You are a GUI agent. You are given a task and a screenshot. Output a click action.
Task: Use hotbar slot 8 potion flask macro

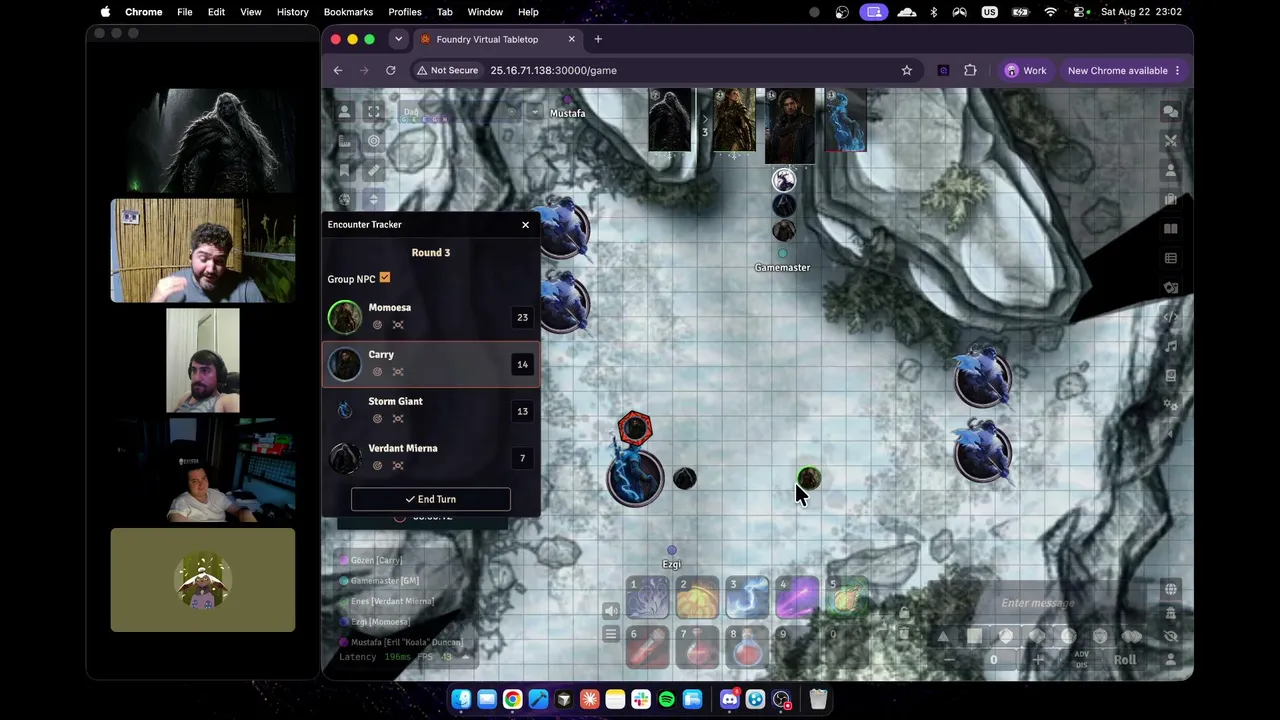coord(748,647)
